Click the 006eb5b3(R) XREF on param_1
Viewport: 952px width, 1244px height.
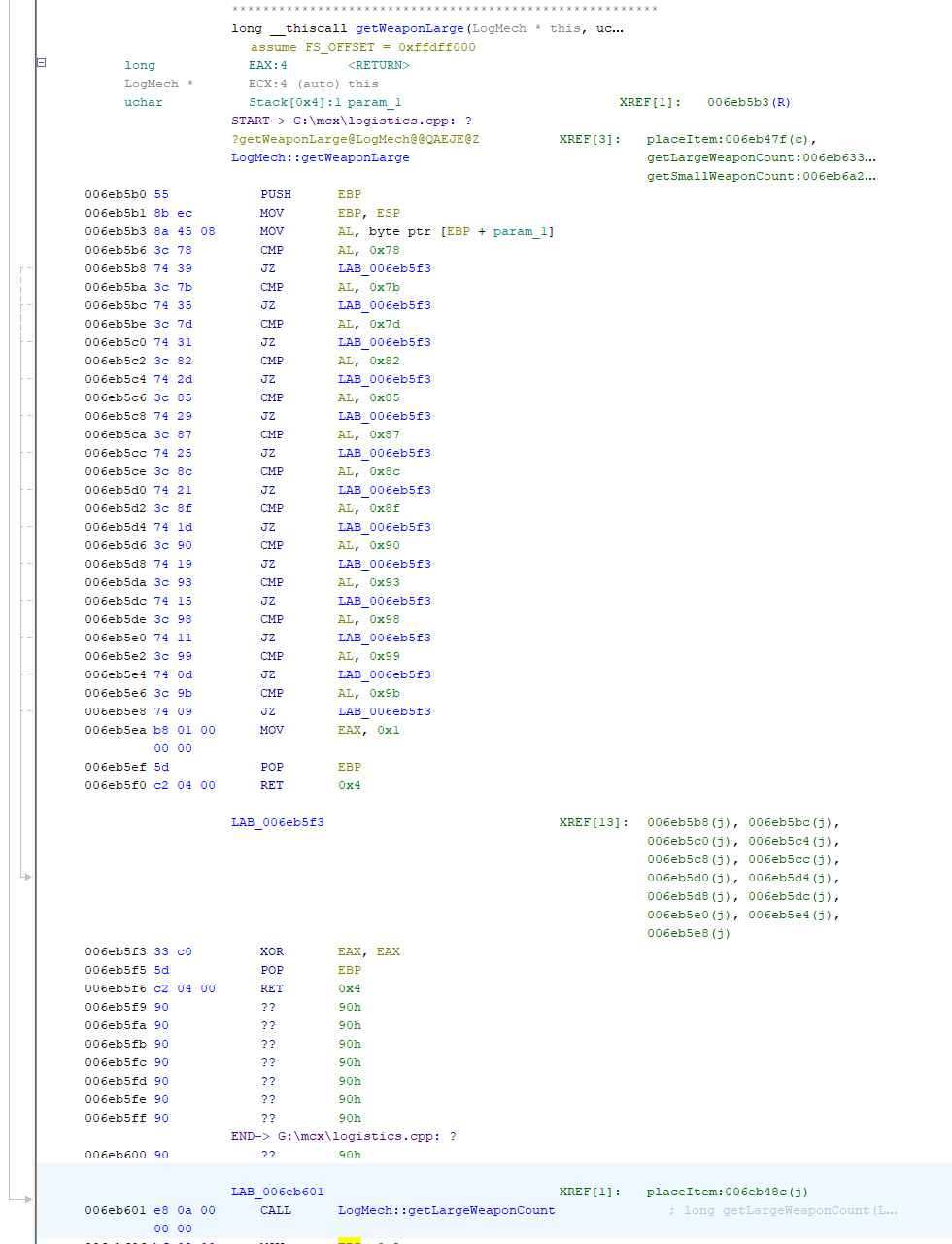tap(748, 102)
